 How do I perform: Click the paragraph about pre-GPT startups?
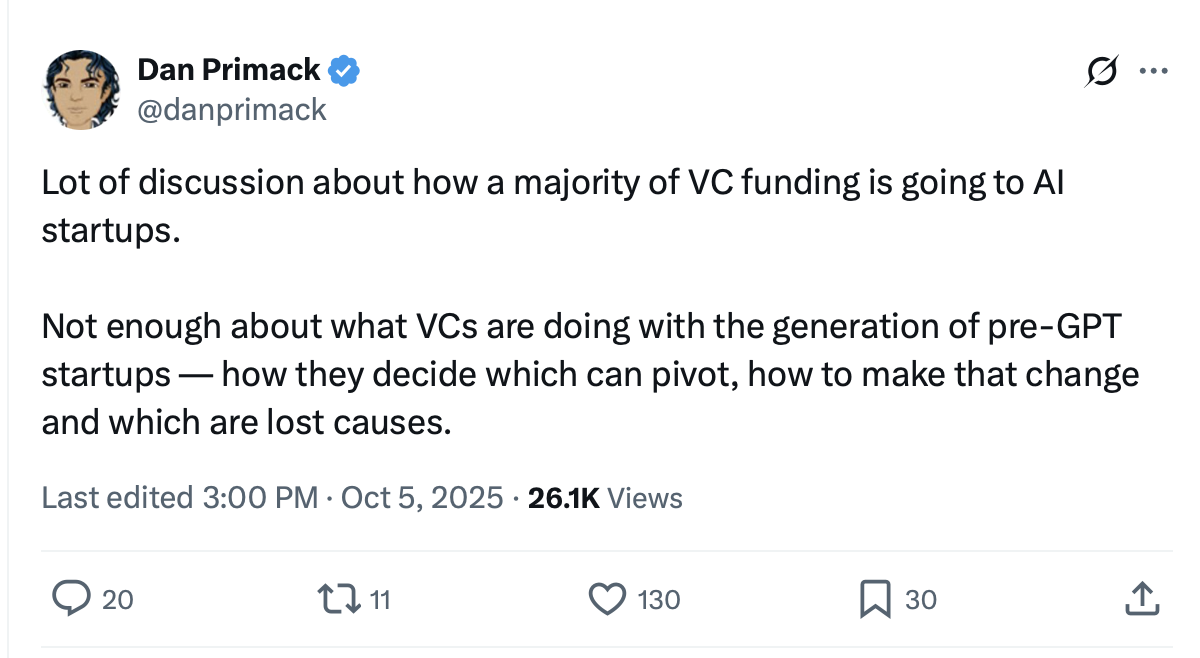pyautogui.click(x=590, y=375)
